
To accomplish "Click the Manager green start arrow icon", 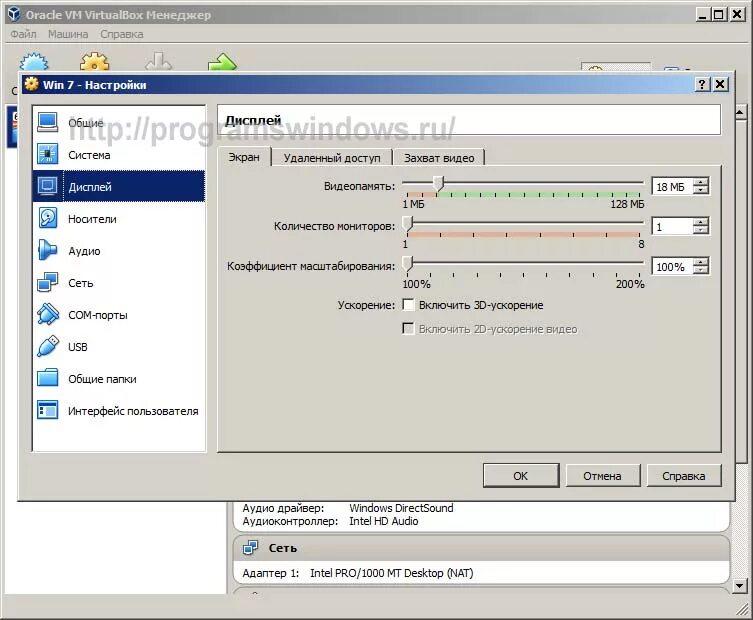I will (222, 62).
